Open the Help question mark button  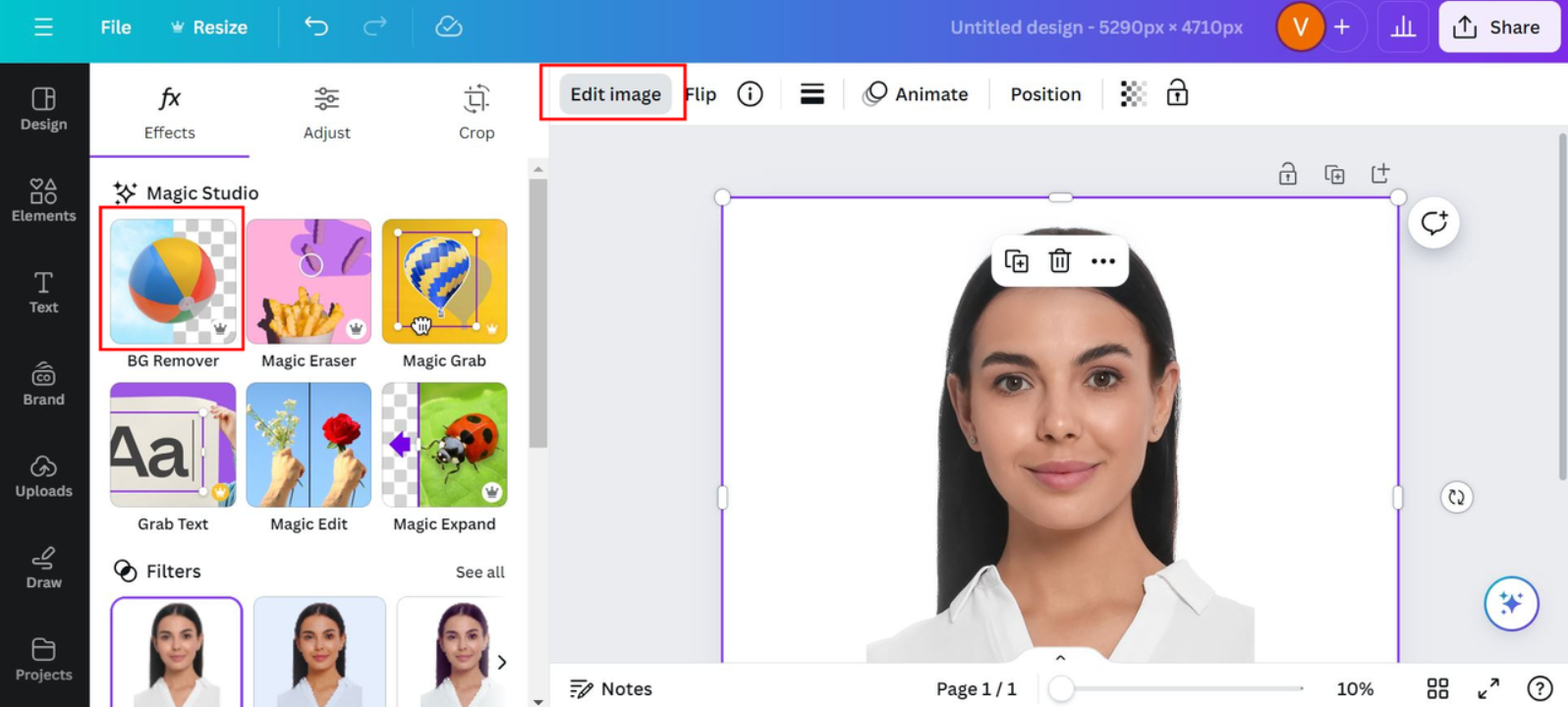[1540, 688]
